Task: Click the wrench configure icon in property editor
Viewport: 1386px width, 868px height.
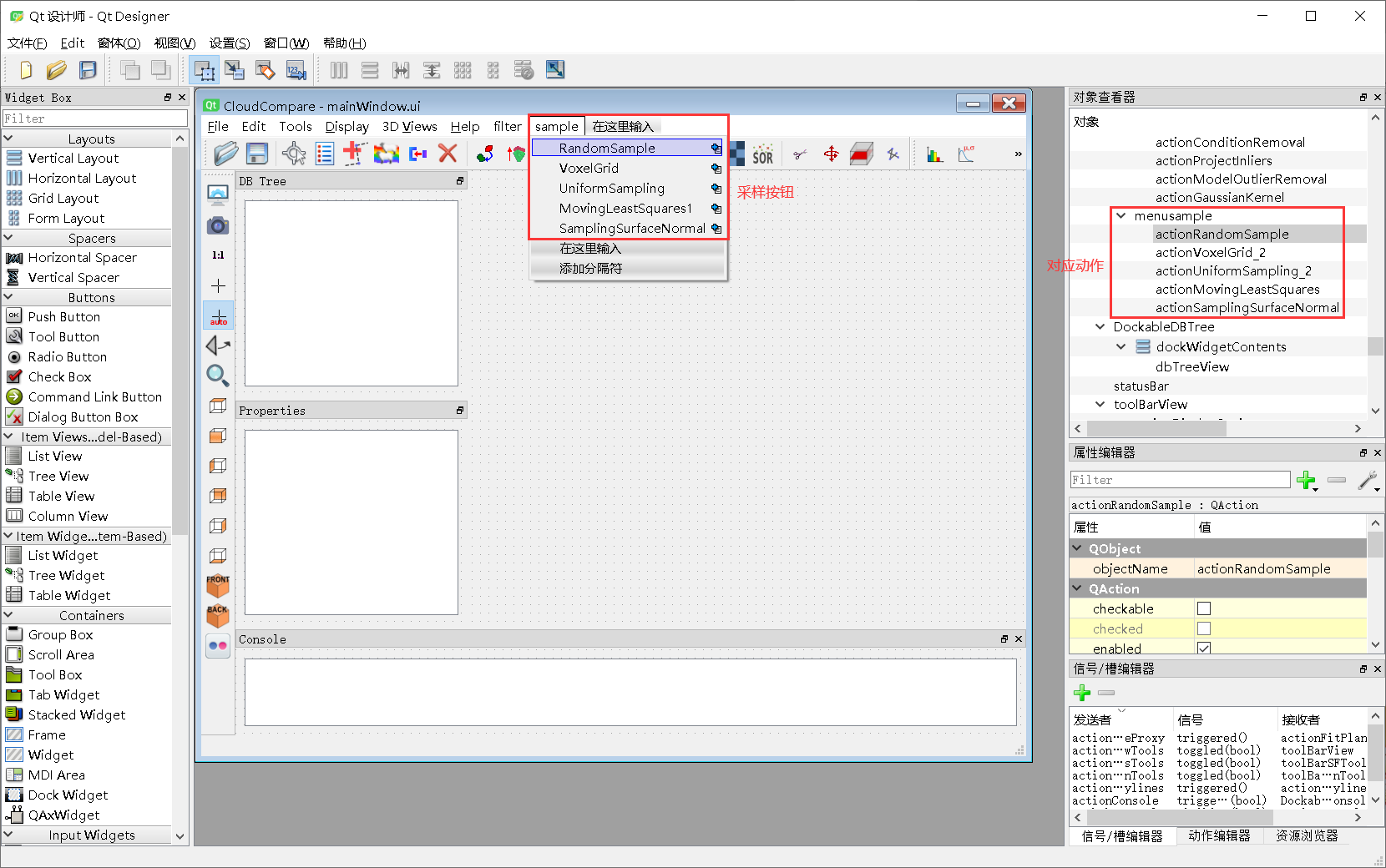Action: point(1367,480)
